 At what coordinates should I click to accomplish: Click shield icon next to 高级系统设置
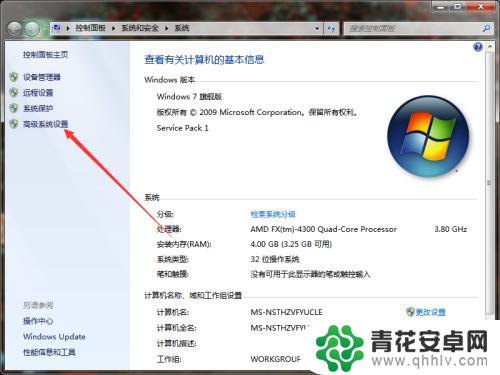pyautogui.click(x=14, y=124)
